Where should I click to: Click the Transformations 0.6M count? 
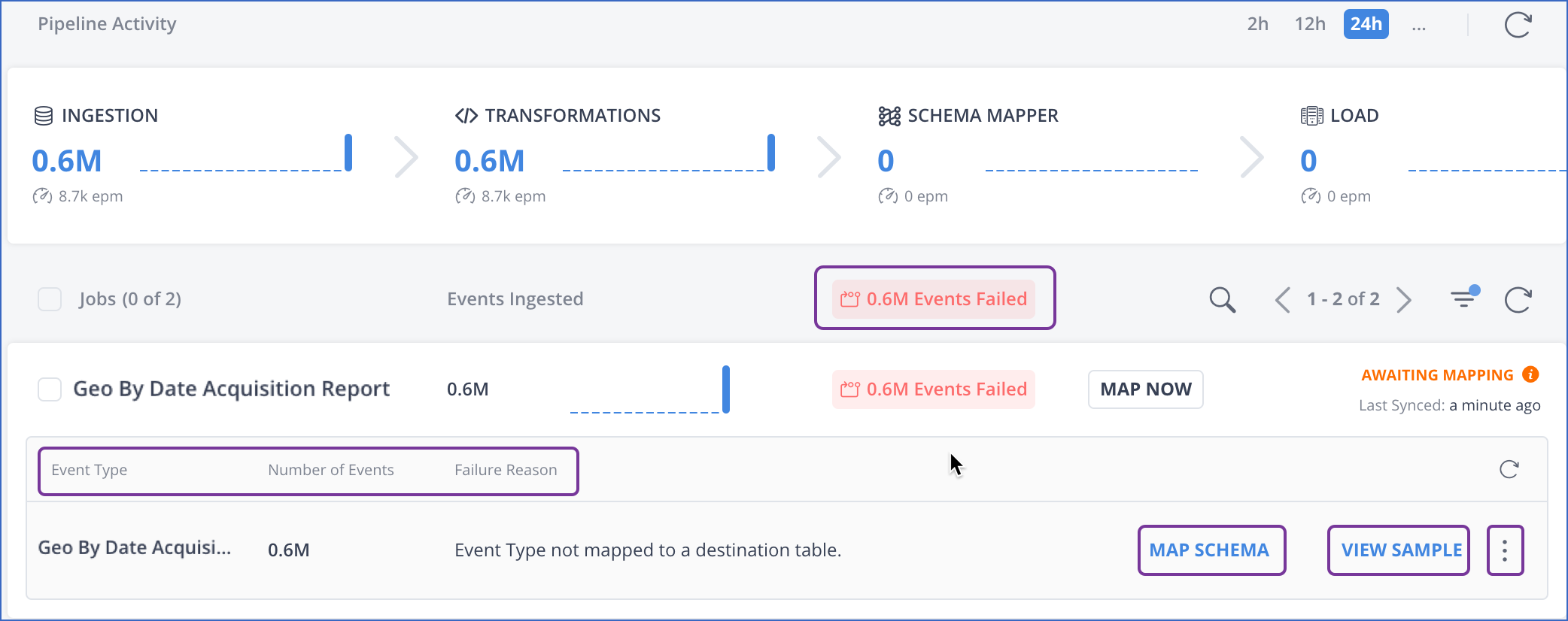click(x=489, y=161)
